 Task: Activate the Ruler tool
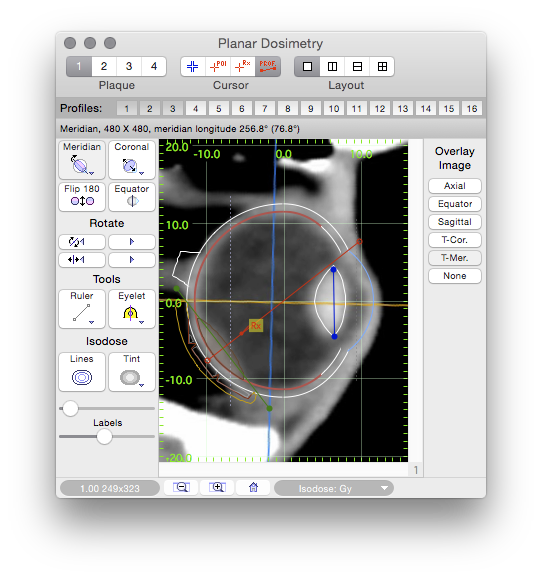pyautogui.click(x=82, y=309)
